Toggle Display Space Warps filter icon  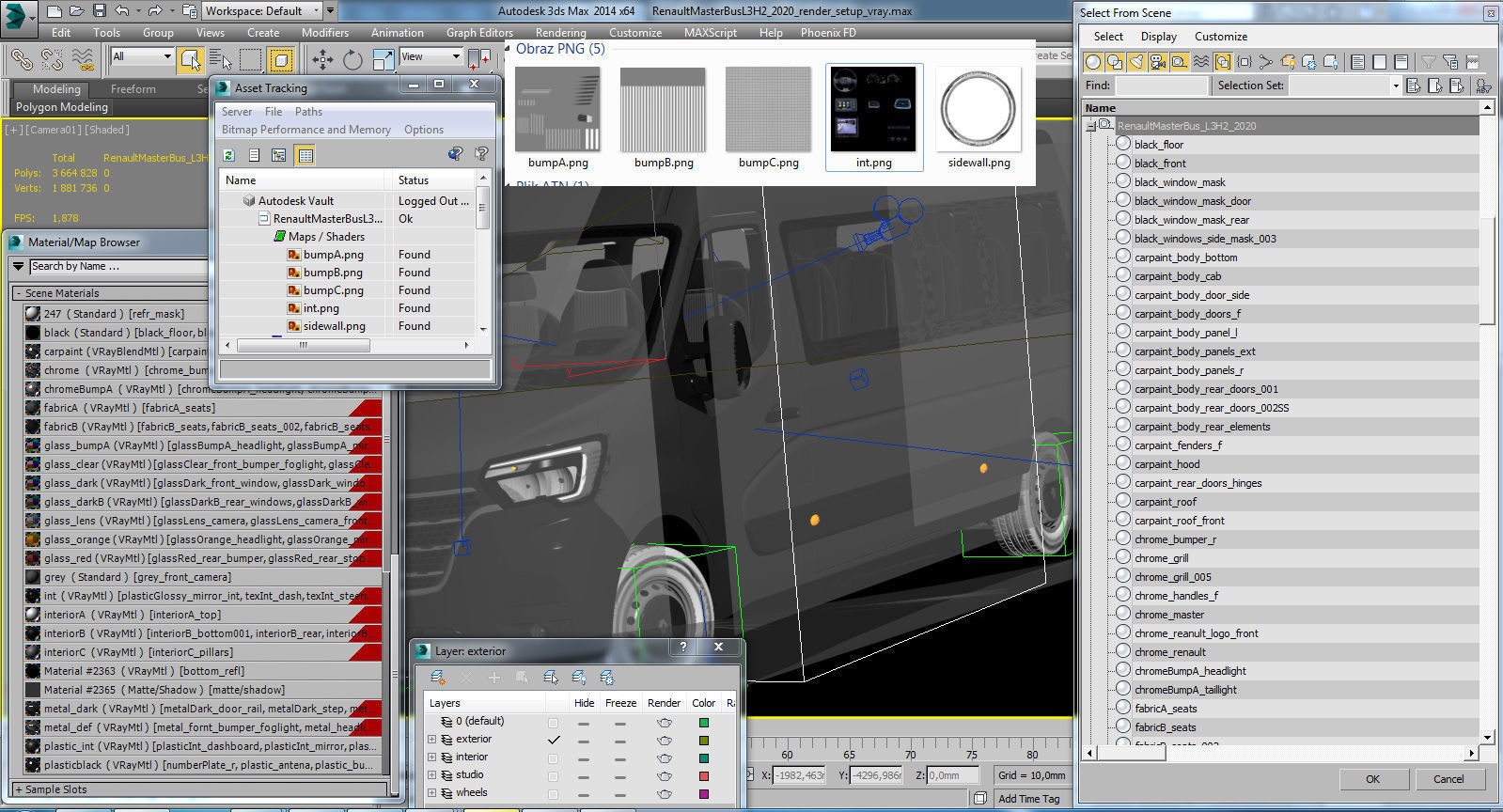tap(1200, 62)
